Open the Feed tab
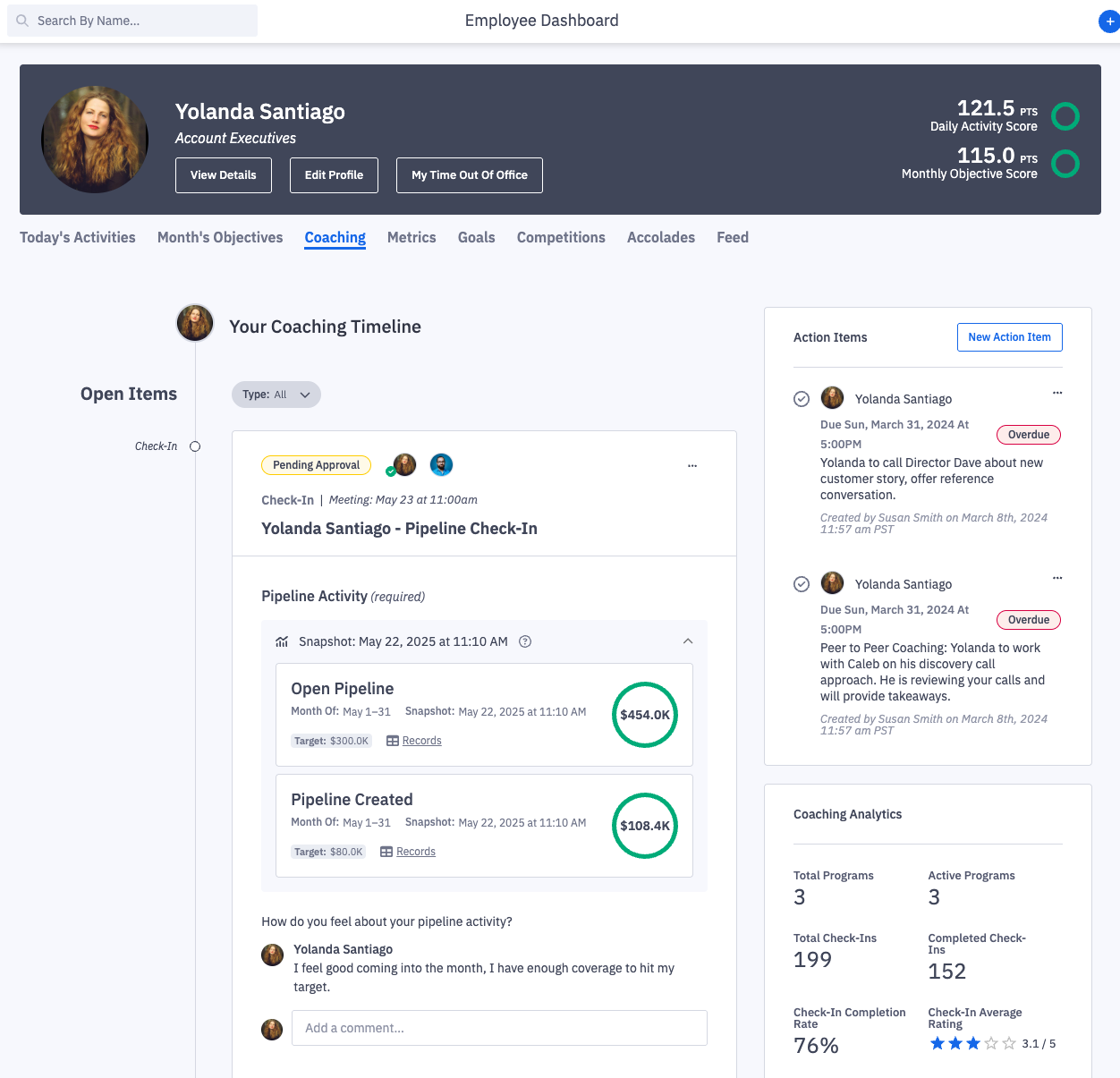The height and width of the screenshot is (1078, 1120). [733, 237]
